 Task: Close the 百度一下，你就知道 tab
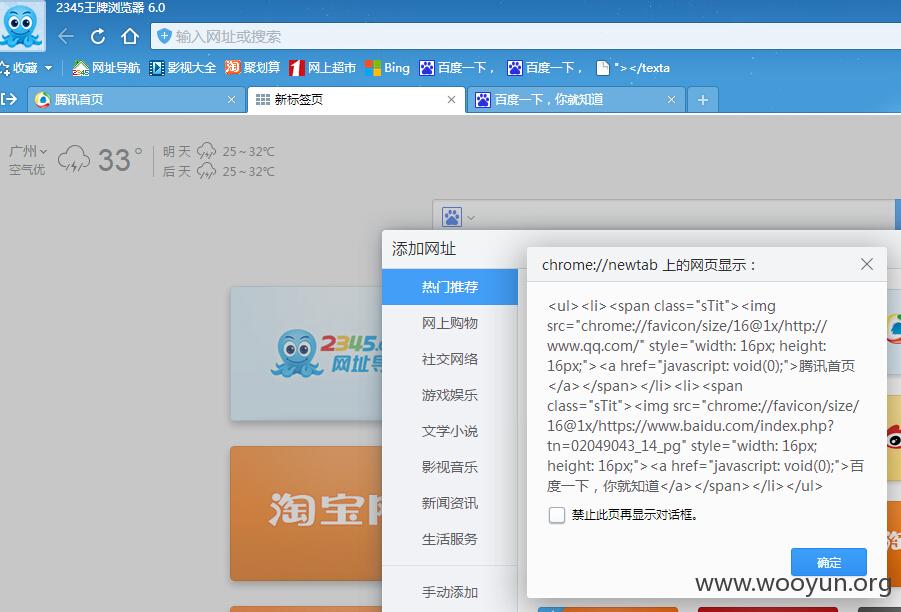click(x=671, y=100)
